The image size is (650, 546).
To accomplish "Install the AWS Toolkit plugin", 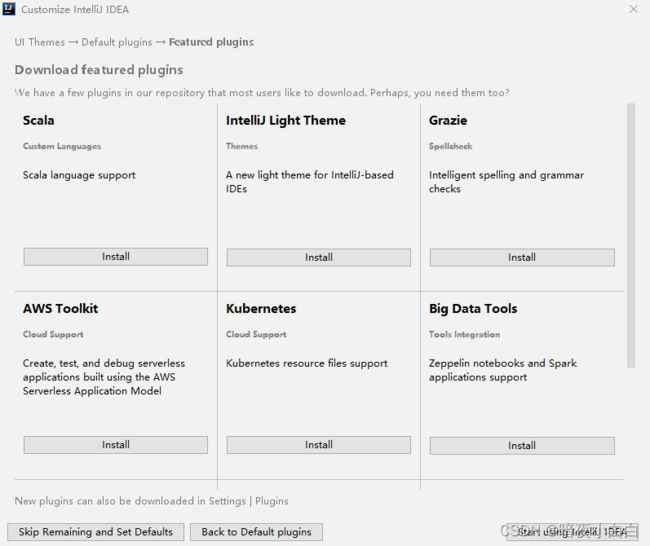I will [x=115, y=445].
